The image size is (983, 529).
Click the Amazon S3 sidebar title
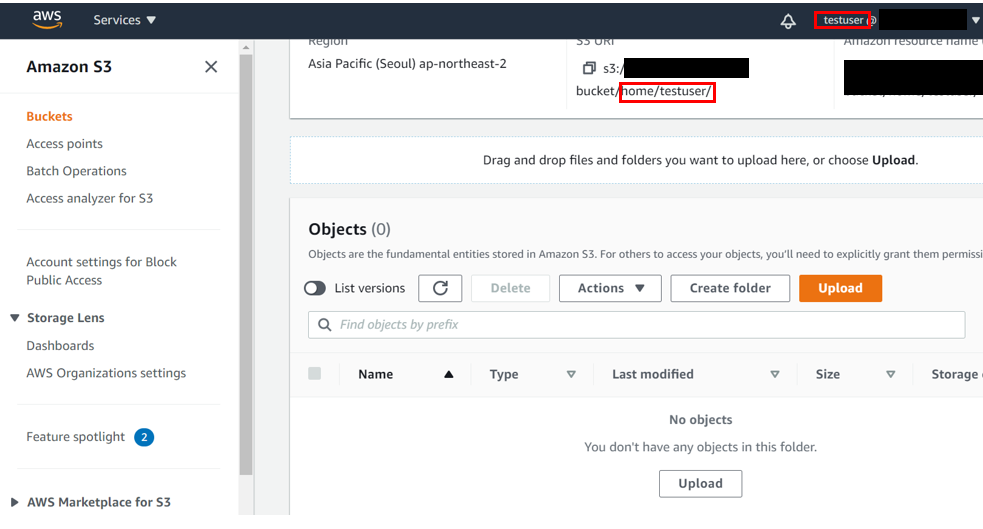click(69, 66)
